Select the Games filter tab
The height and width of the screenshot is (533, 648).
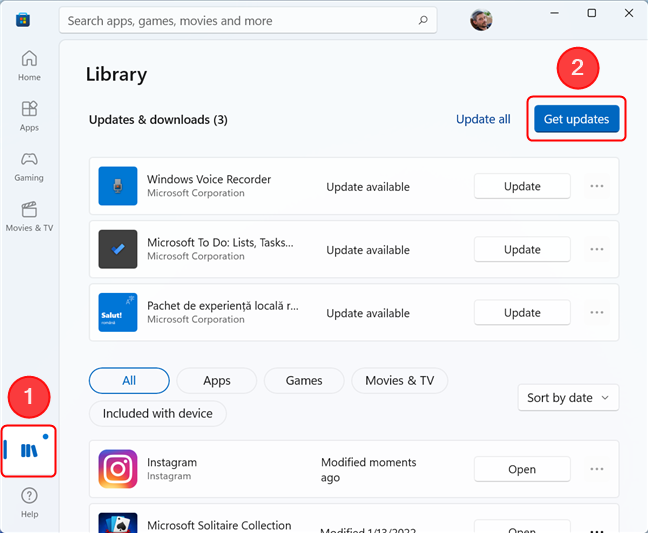[x=304, y=381]
